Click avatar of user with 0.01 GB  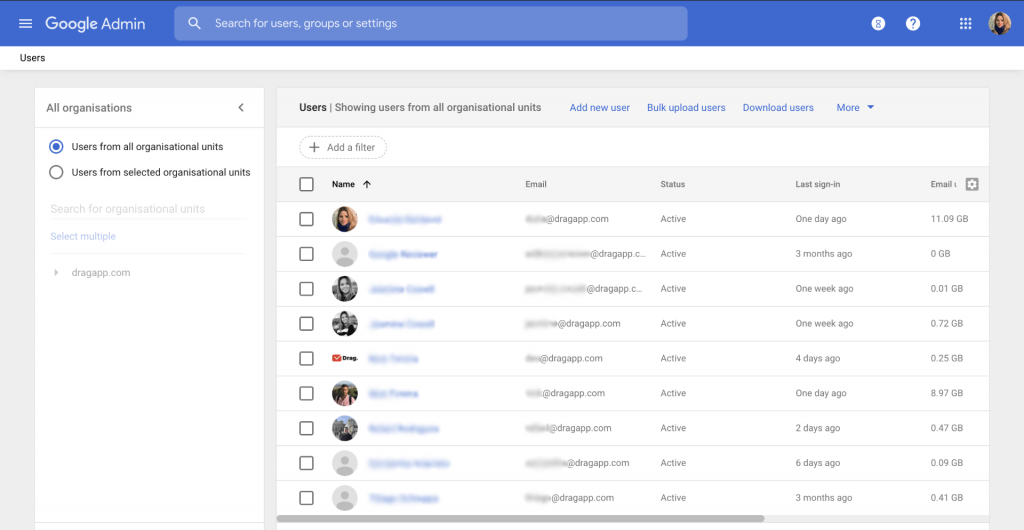point(345,289)
